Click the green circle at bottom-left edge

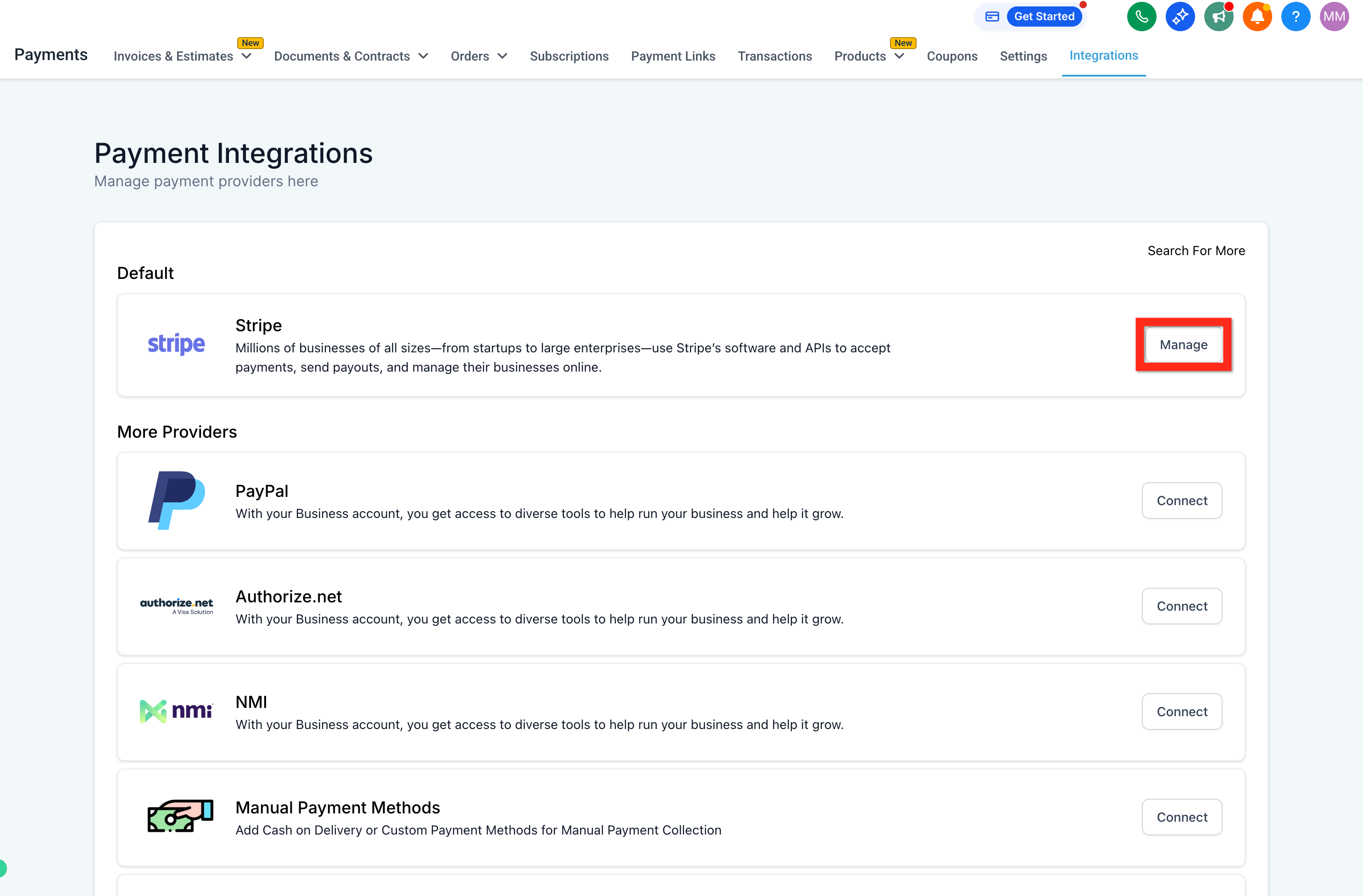coord(3,868)
